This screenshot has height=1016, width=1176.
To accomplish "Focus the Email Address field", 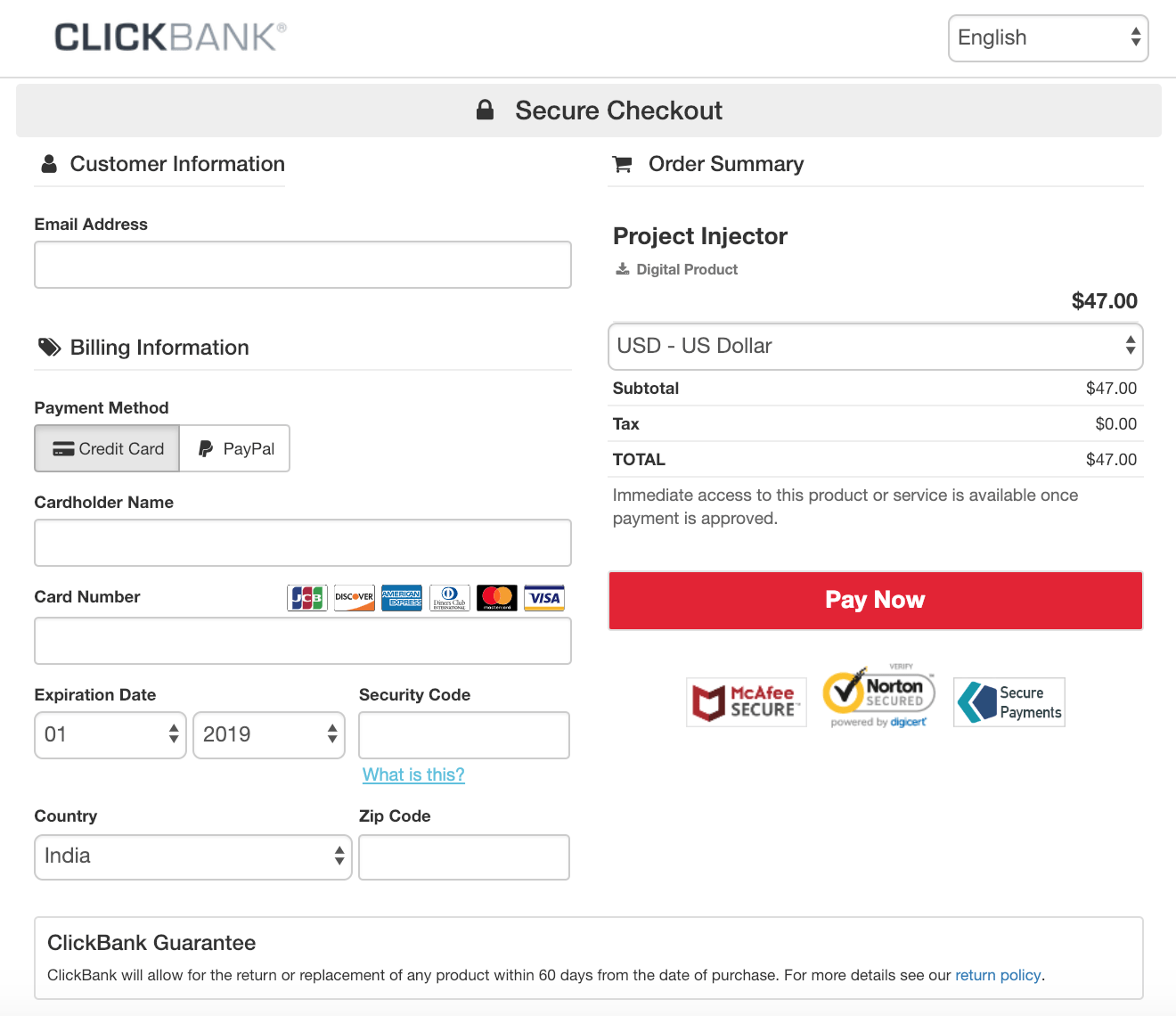I will [303, 265].
